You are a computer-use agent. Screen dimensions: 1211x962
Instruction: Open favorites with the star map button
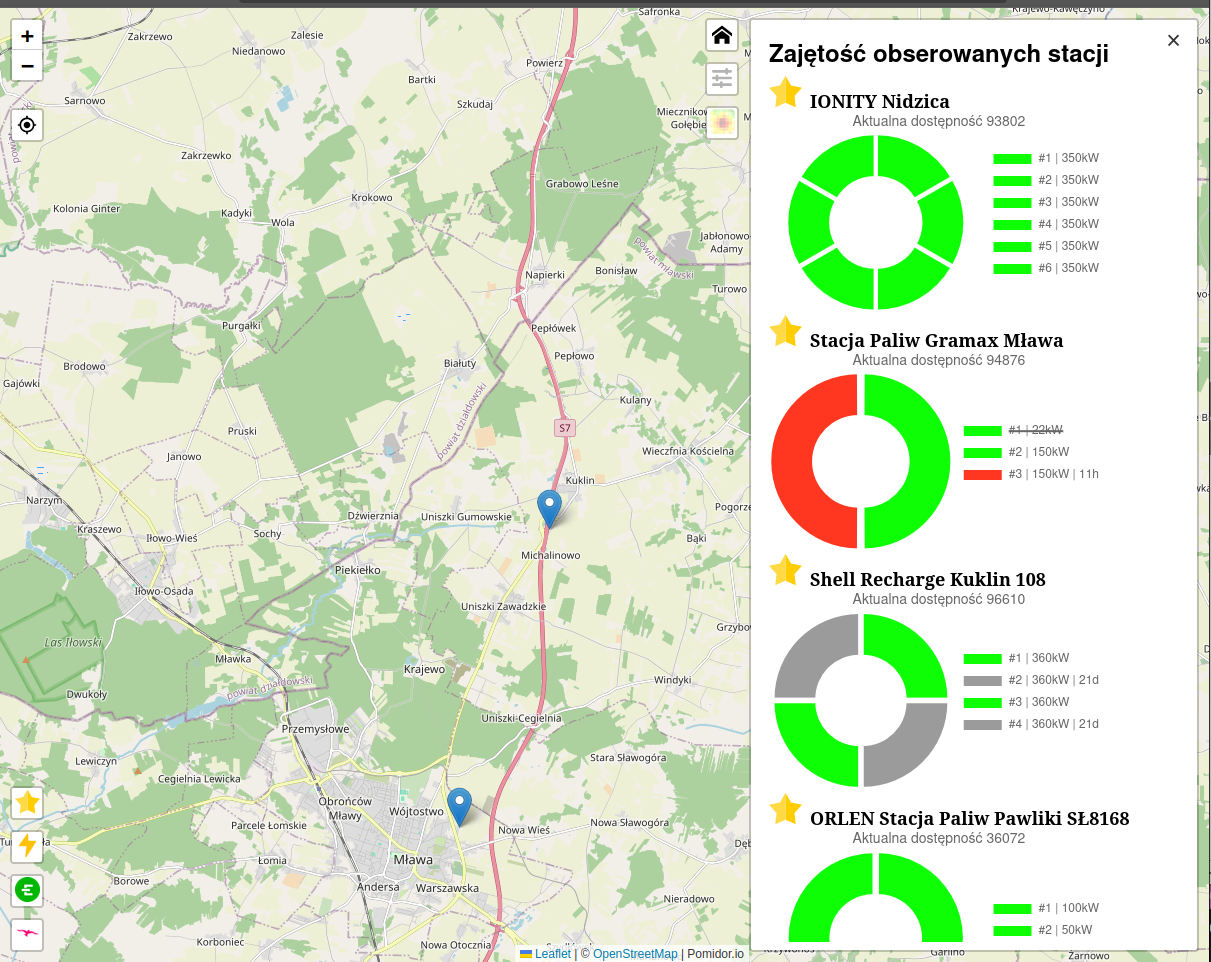click(27, 803)
